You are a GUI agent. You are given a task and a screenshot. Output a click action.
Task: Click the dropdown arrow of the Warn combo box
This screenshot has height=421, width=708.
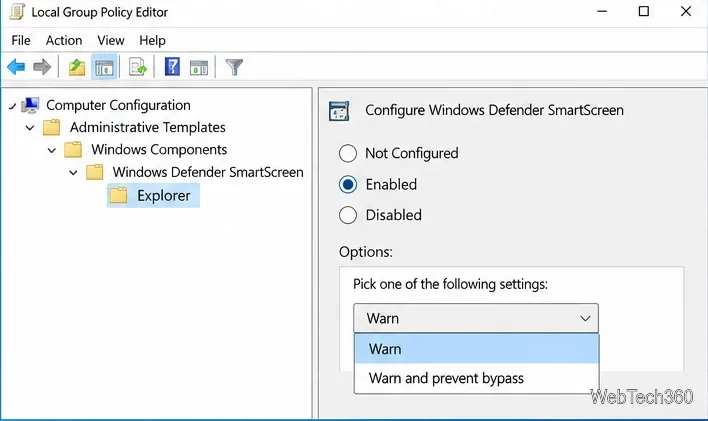pos(585,318)
